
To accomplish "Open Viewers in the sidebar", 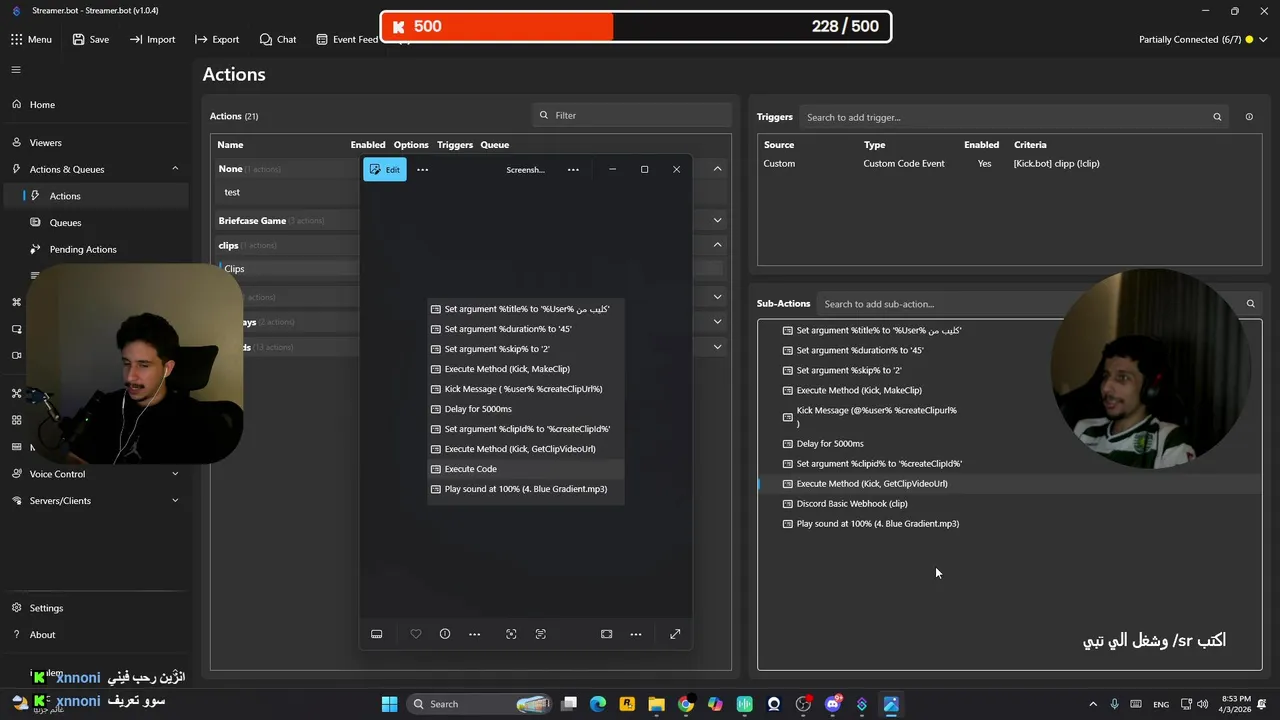I will coord(45,142).
